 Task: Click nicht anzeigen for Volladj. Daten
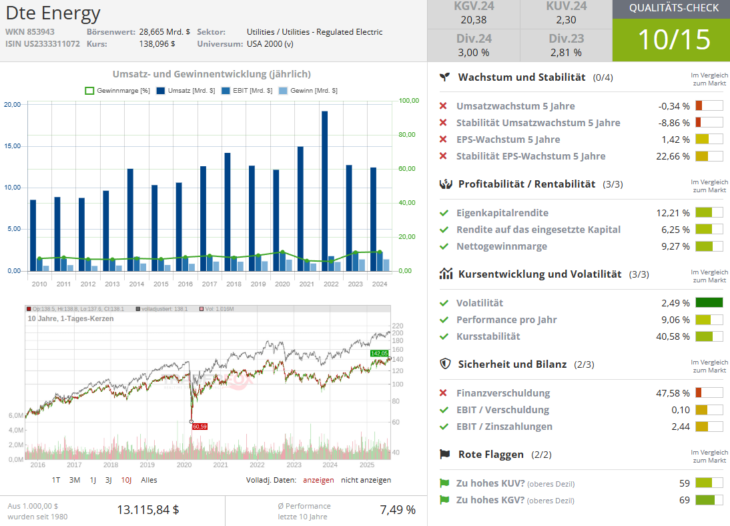366,480
